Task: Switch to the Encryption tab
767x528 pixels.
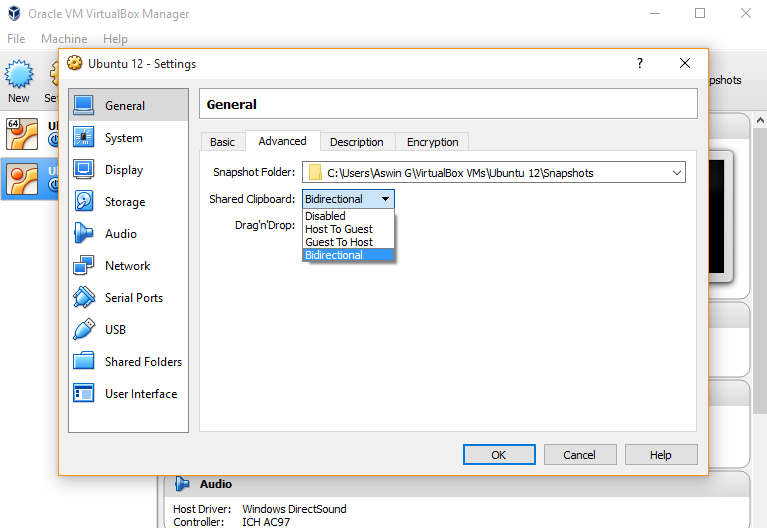Action: pyautogui.click(x=432, y=142)
